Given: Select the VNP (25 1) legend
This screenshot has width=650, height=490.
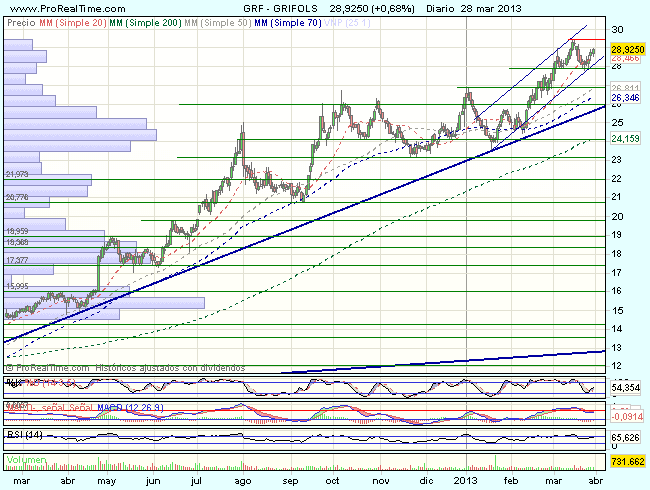Looking at the screenshot, I should coord(347,23).
